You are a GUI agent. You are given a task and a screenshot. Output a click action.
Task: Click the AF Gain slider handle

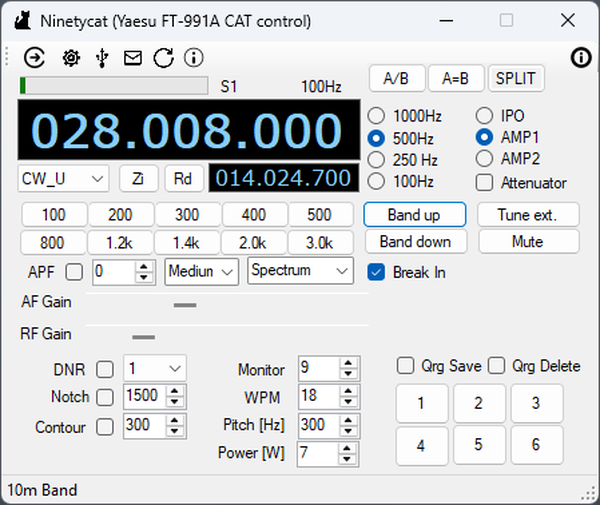pyautogui.click(x=185, y=305)
